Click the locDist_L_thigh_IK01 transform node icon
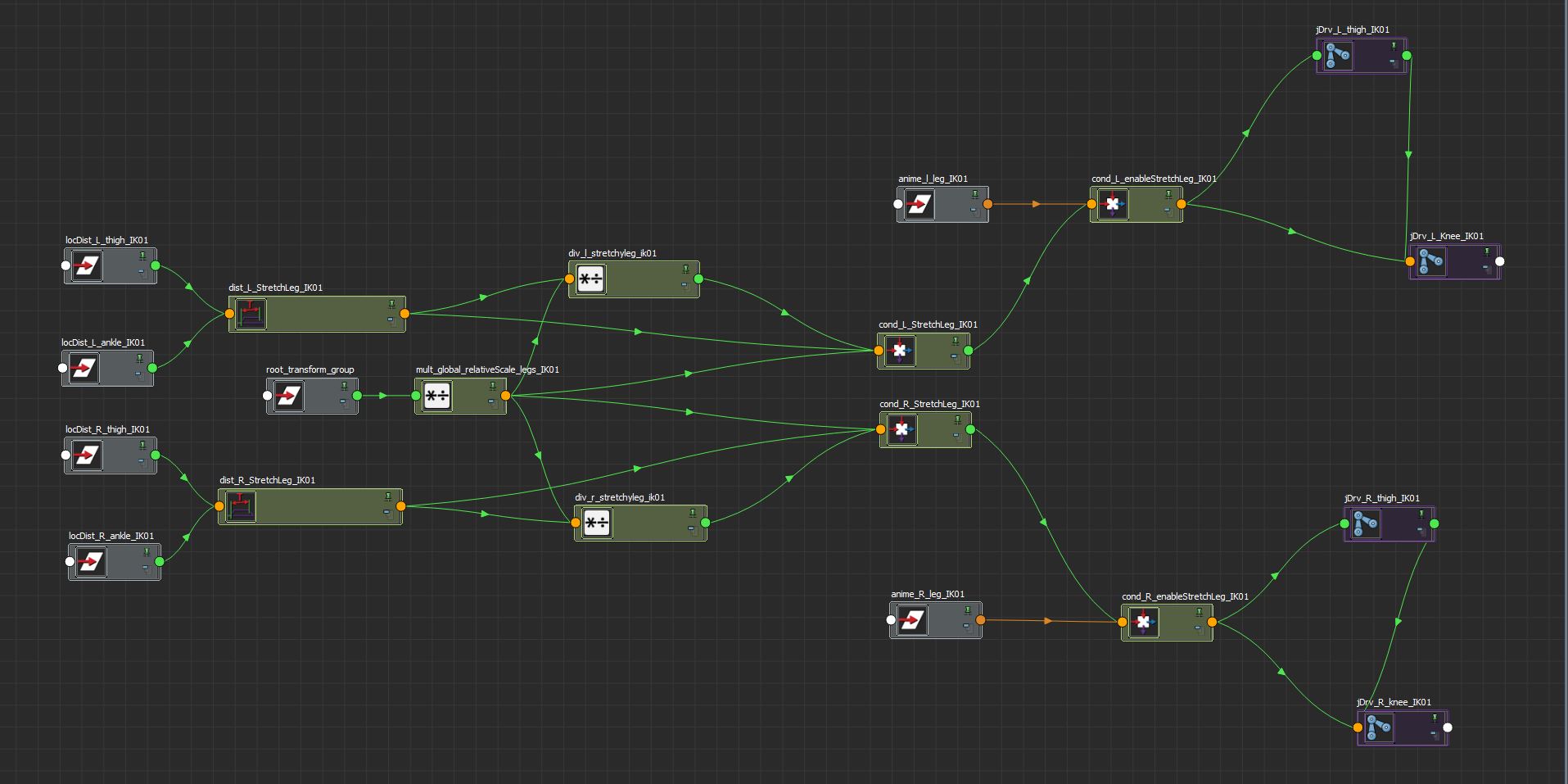The width and height of the screenshot is (1568, 784). (87, 266)
